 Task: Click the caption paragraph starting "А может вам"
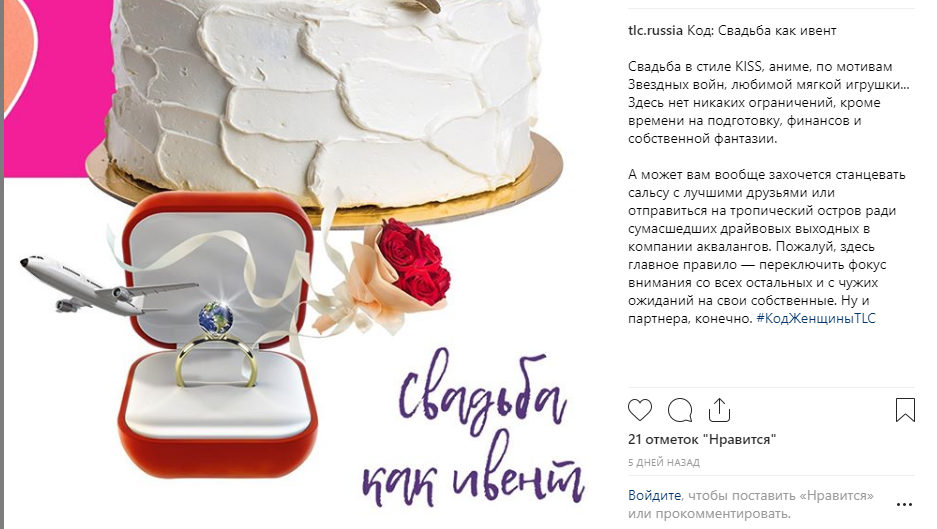pos(767,246)
